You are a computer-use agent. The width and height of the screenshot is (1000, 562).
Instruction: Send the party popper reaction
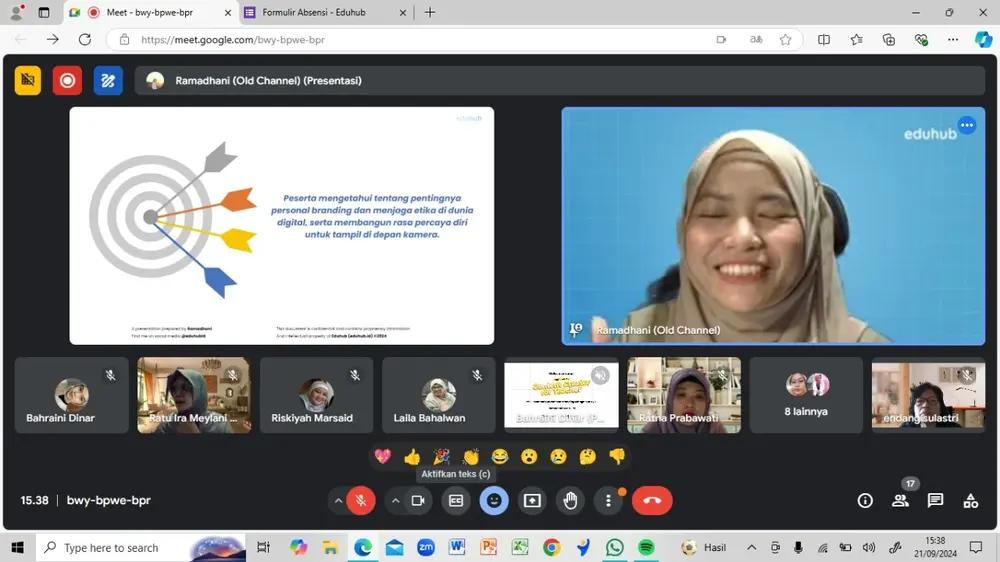click(x=441, y=456)
